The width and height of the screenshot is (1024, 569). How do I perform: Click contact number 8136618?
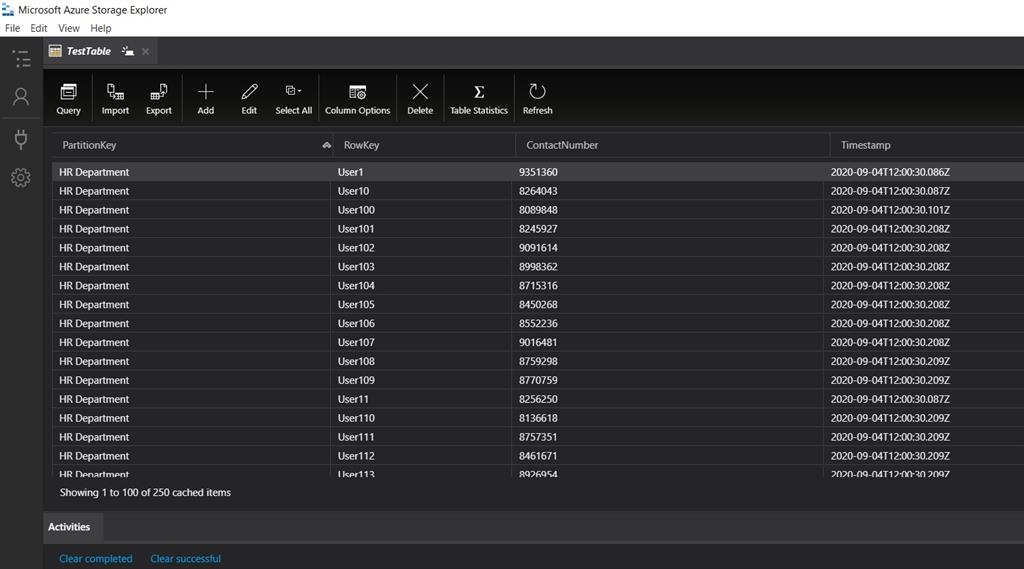(x=538, y=418)
